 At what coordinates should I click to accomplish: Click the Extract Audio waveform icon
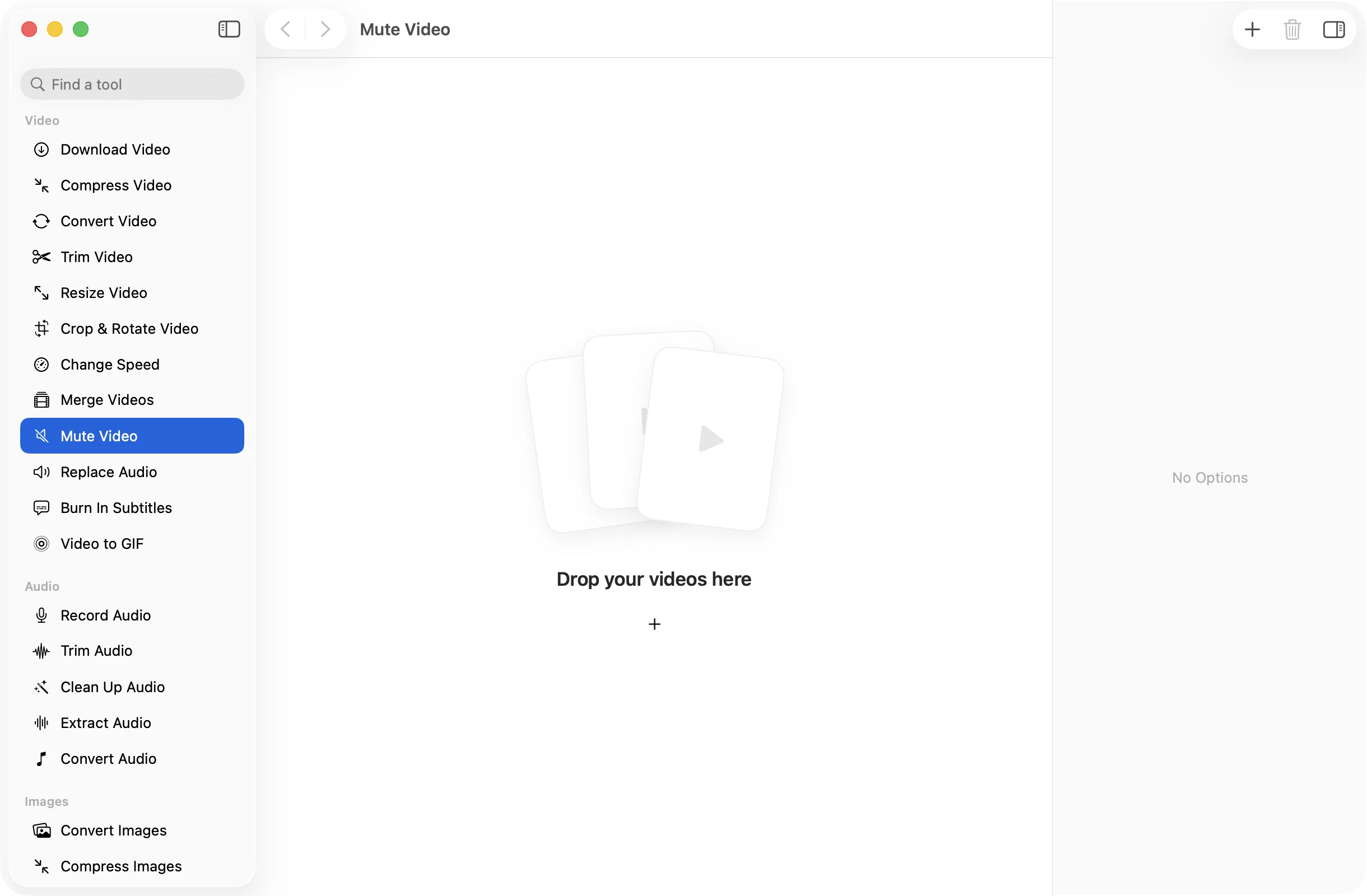(x=41, y=722)
